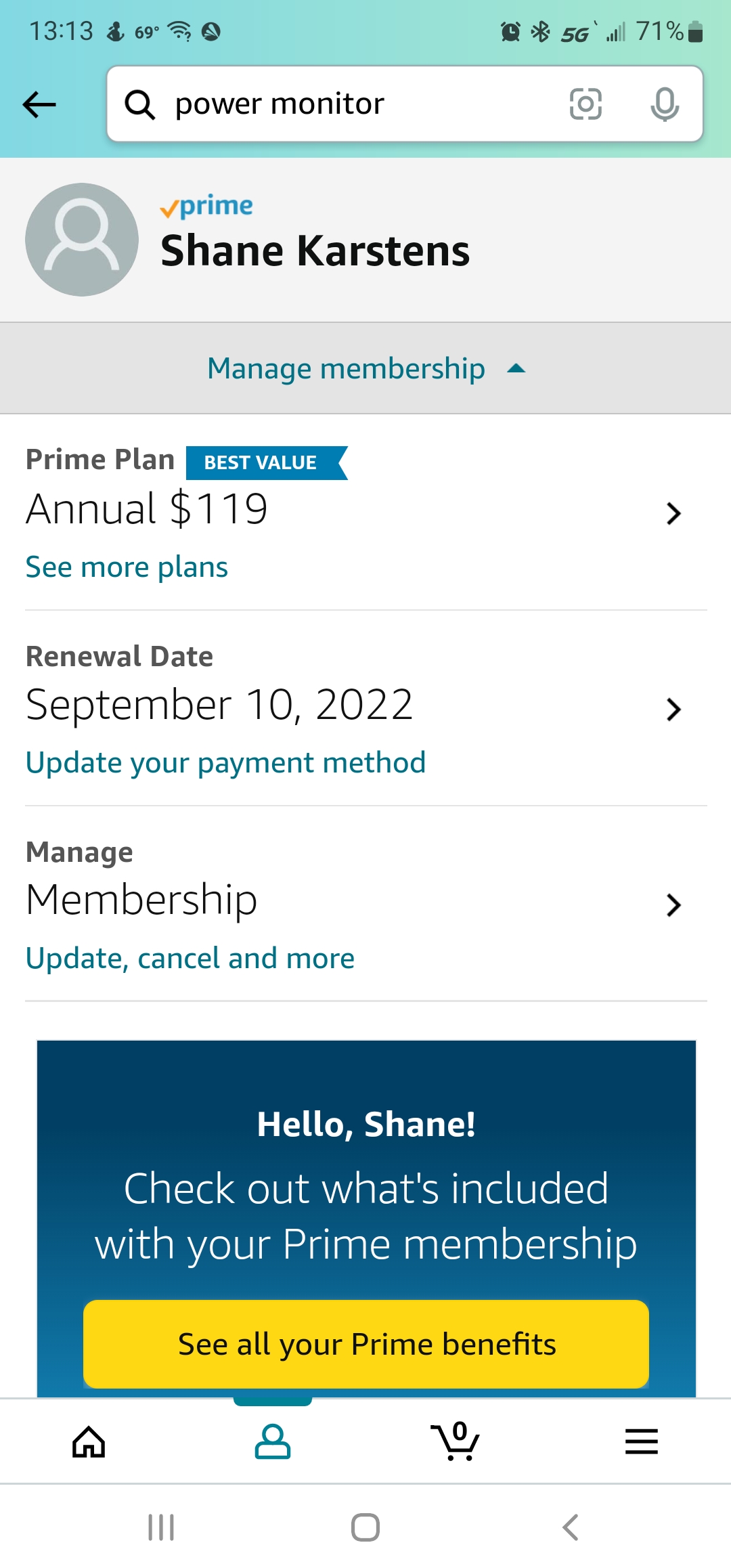
Task: Tap the power monitor search field
Action: coord(359,104)
